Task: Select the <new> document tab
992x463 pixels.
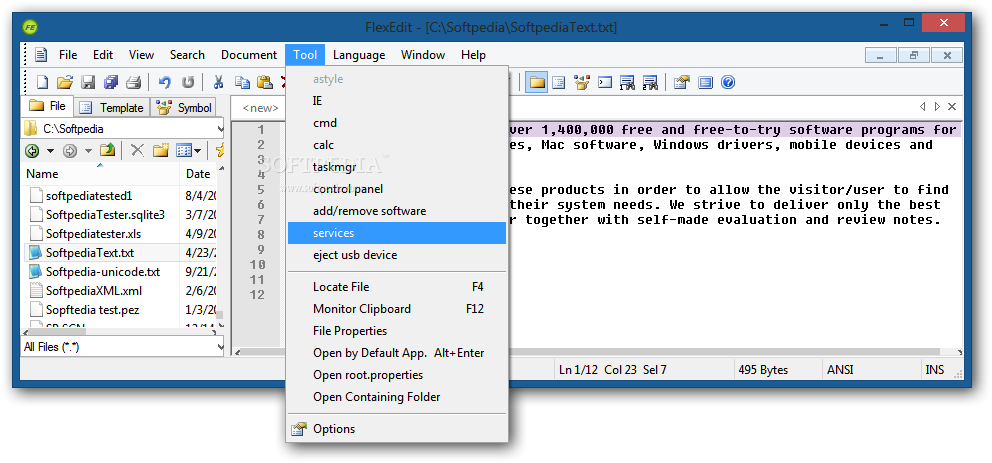Action: [260, 108]
